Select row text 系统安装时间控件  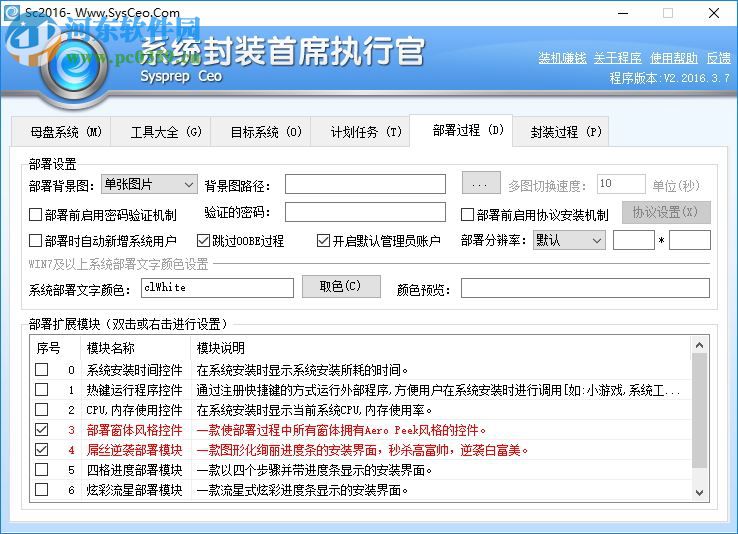click(x=134, y=370)
